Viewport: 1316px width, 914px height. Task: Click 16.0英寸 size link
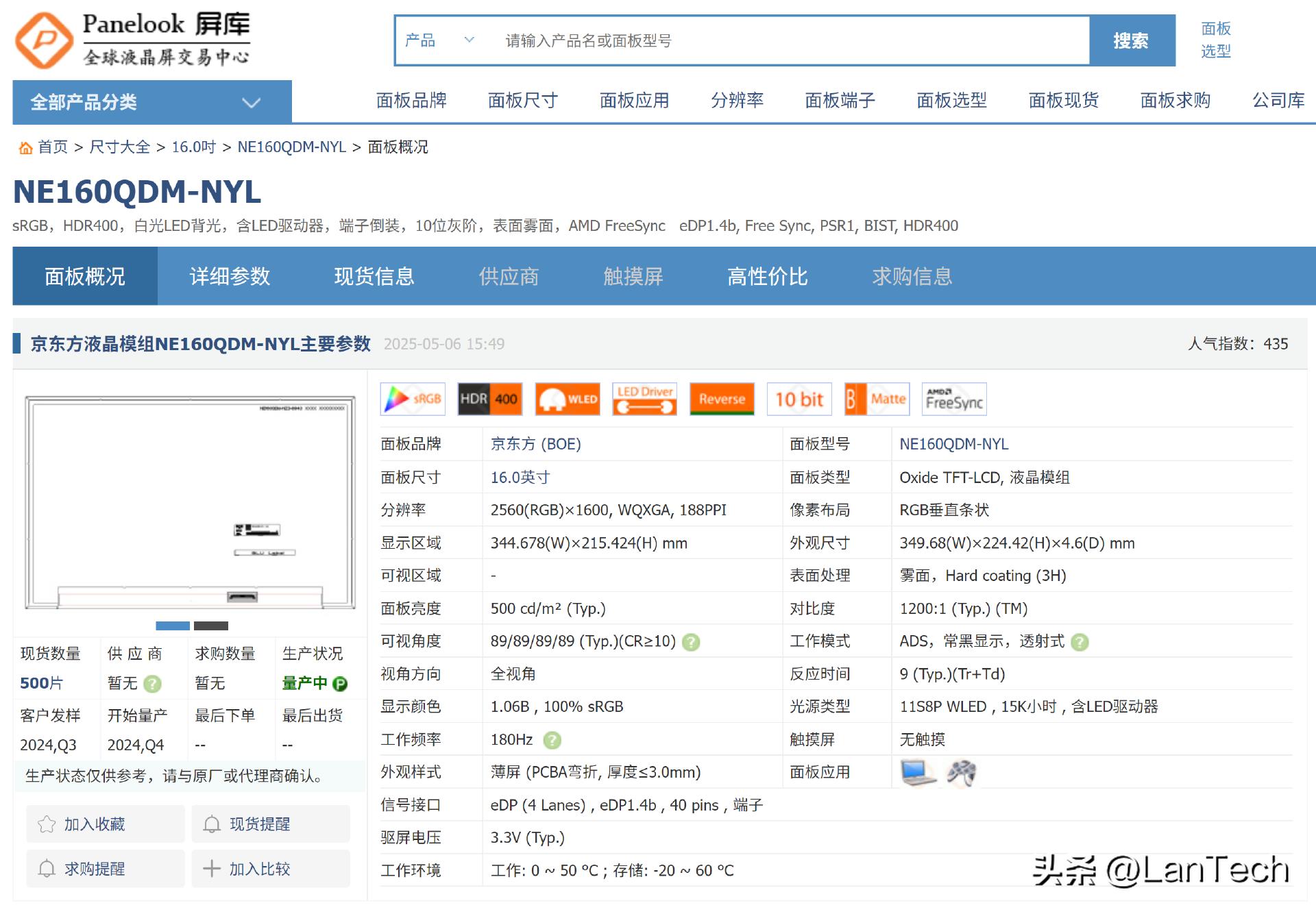click(x=520, y=478)
